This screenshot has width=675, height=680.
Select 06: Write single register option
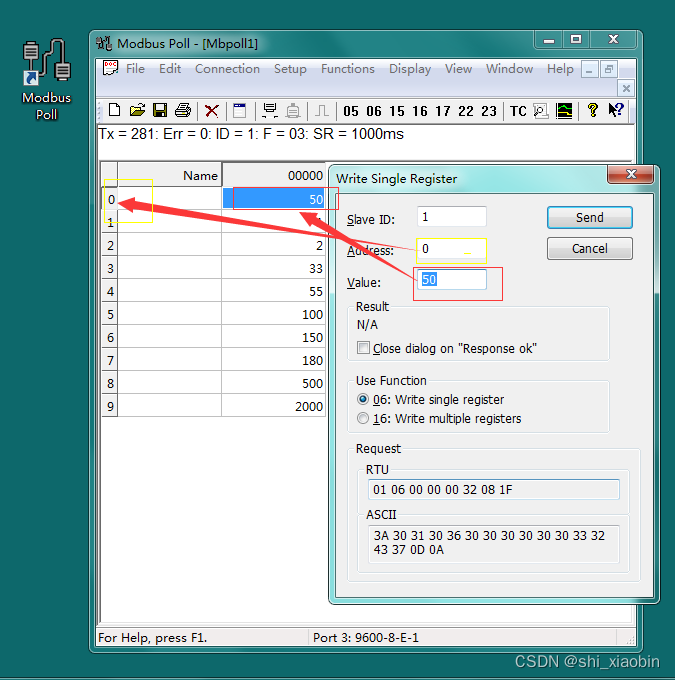point(363,399)
